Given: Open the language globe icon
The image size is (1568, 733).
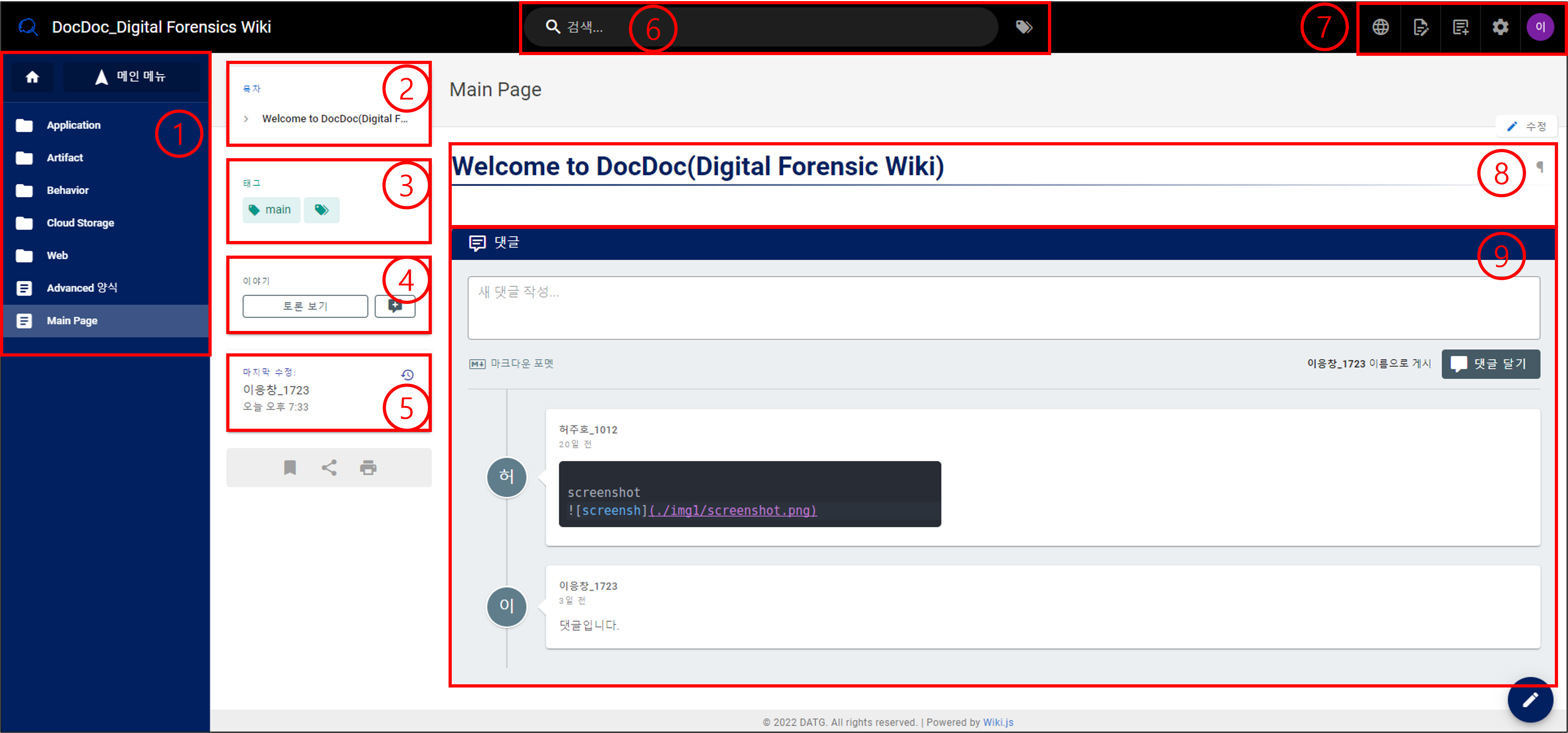Looking at the screenshot, I should coord(1380,27).
